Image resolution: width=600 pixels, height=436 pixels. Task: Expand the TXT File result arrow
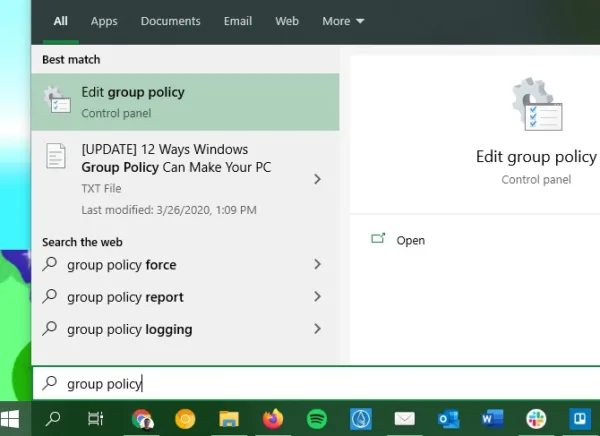click(317, 179)
